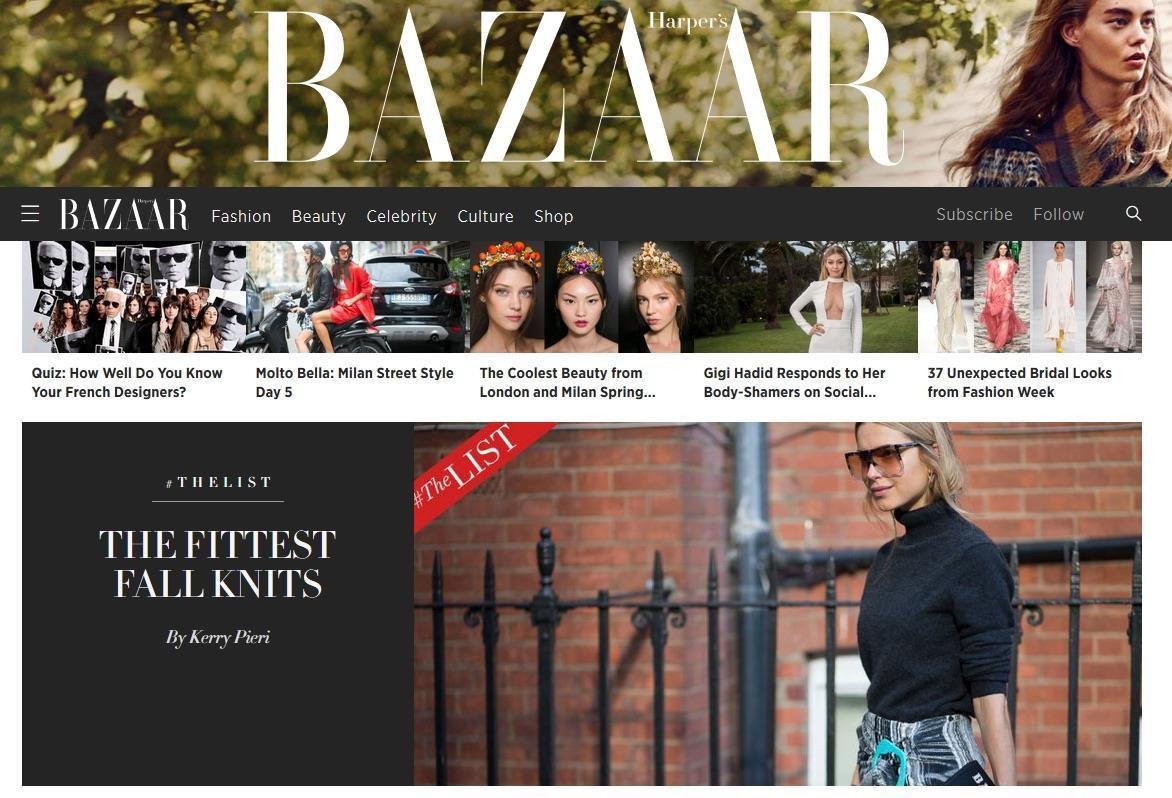1172x798 pixels.
Task: Open The Fittest Fall Knits feature title
Action: [218, 563]
